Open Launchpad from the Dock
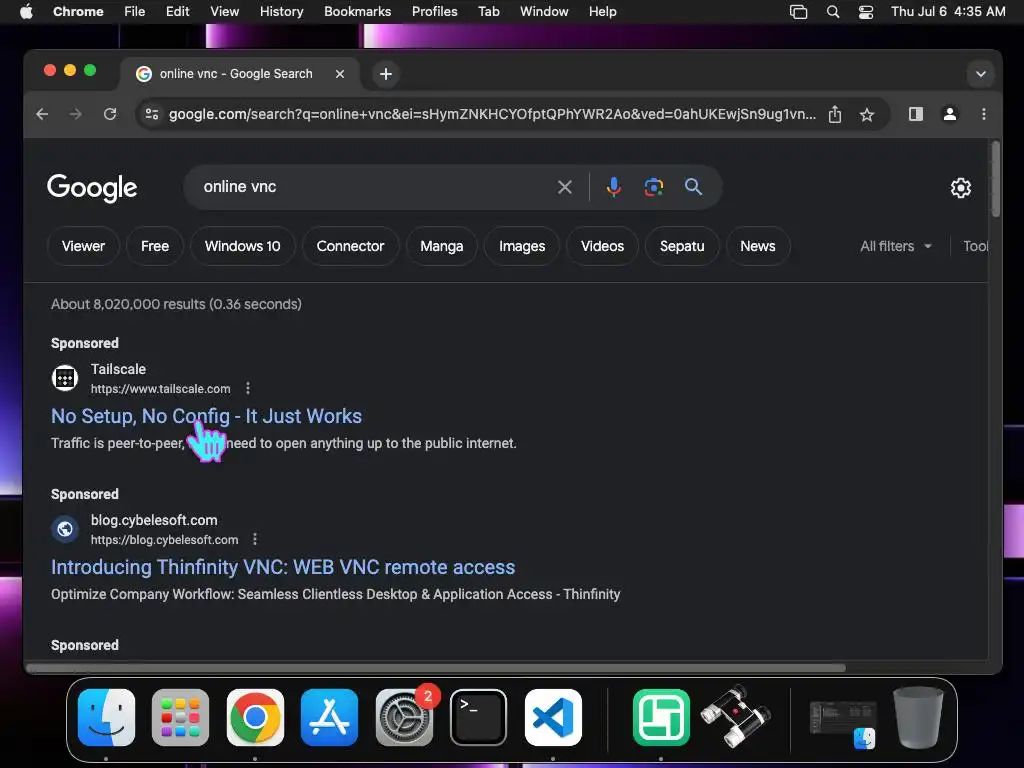The image size is (1024, 768). click(180, 717)
